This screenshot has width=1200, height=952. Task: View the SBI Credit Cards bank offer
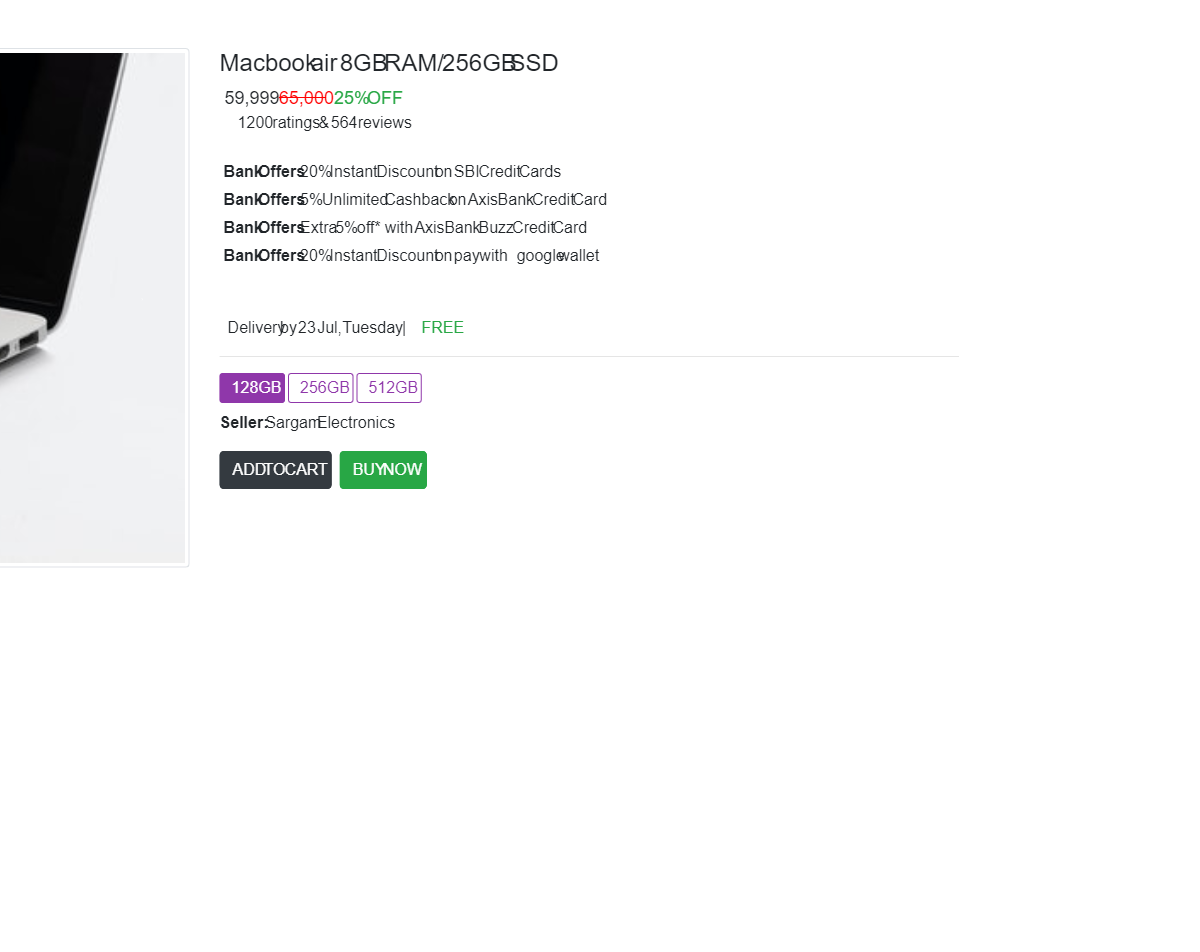point(393,172)
